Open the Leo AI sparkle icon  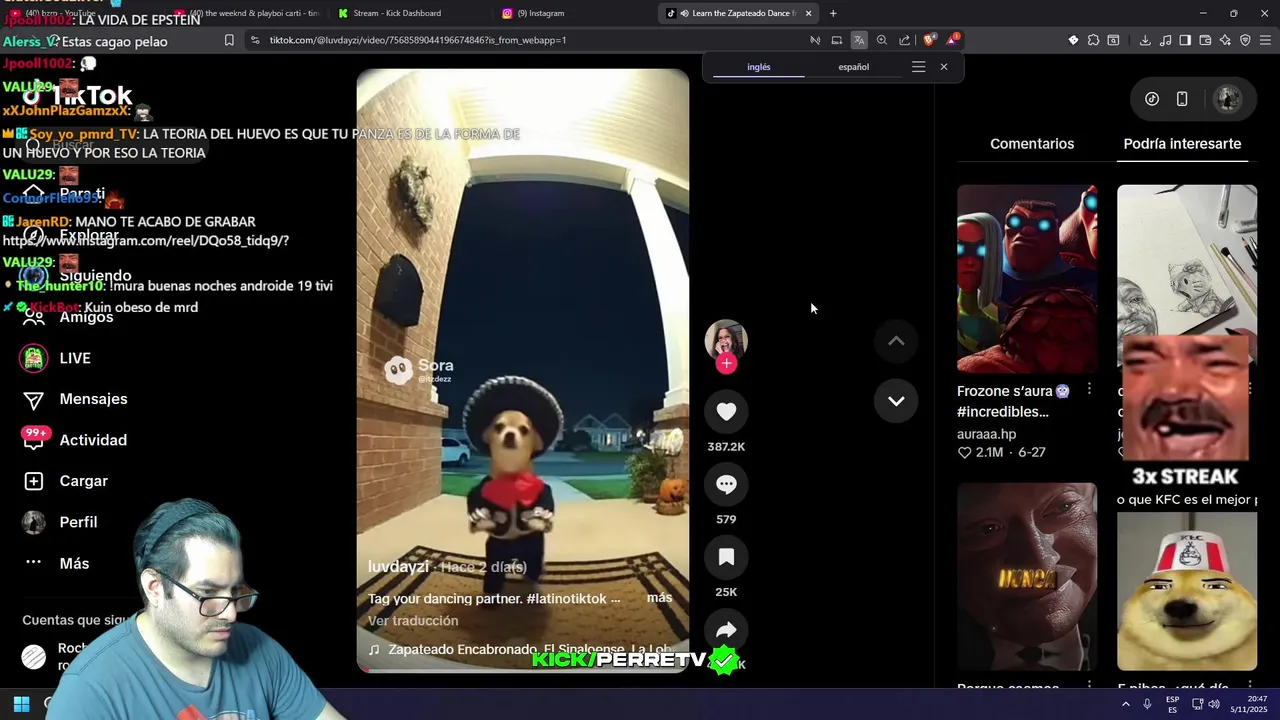click(1225, 40)
